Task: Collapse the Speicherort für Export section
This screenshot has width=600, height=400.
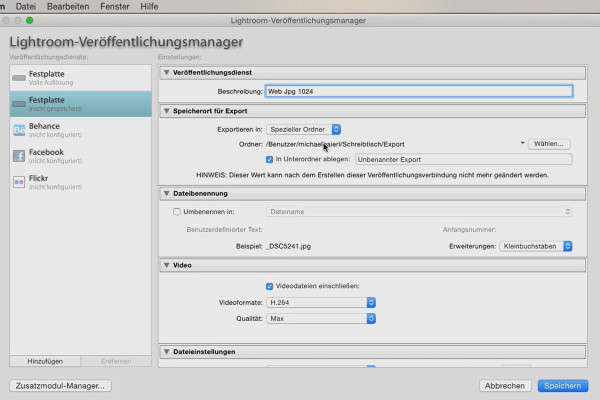Action: (x=166, y=111)
